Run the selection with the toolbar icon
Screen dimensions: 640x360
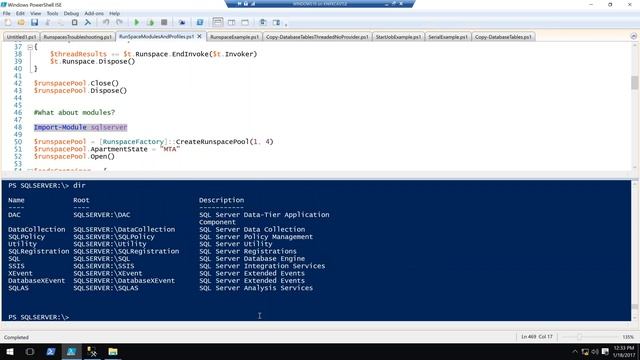click(x=150, y=22)
